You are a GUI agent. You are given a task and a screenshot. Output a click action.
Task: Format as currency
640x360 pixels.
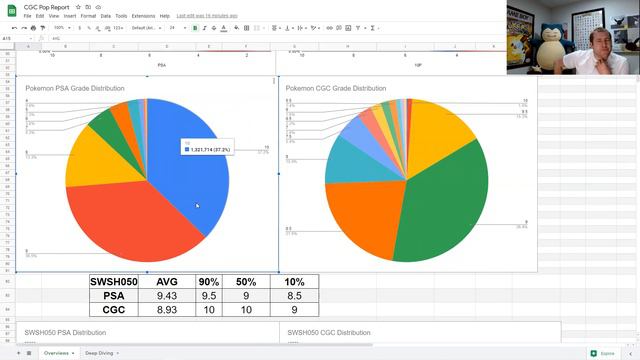pyautogui.click(x=80, y=28)
